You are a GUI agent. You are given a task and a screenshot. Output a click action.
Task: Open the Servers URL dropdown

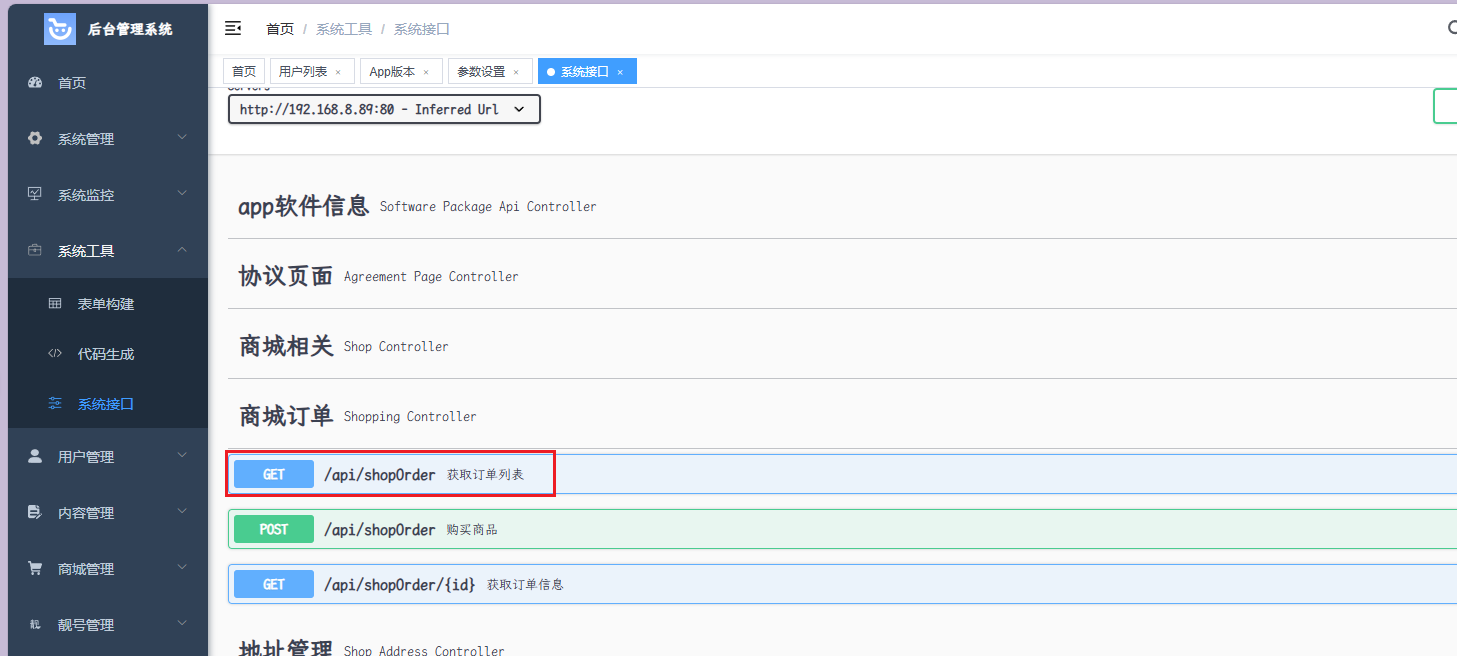coord(384,109)
